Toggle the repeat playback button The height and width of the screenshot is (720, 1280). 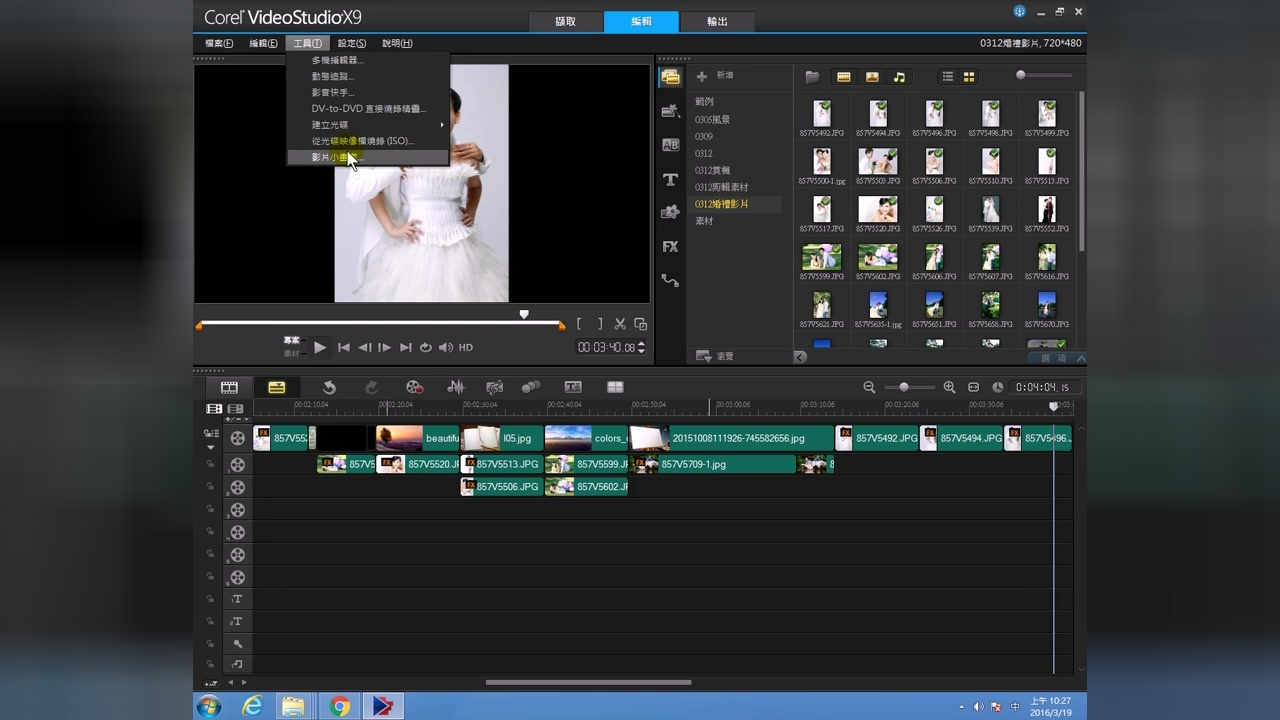[425, 347]
